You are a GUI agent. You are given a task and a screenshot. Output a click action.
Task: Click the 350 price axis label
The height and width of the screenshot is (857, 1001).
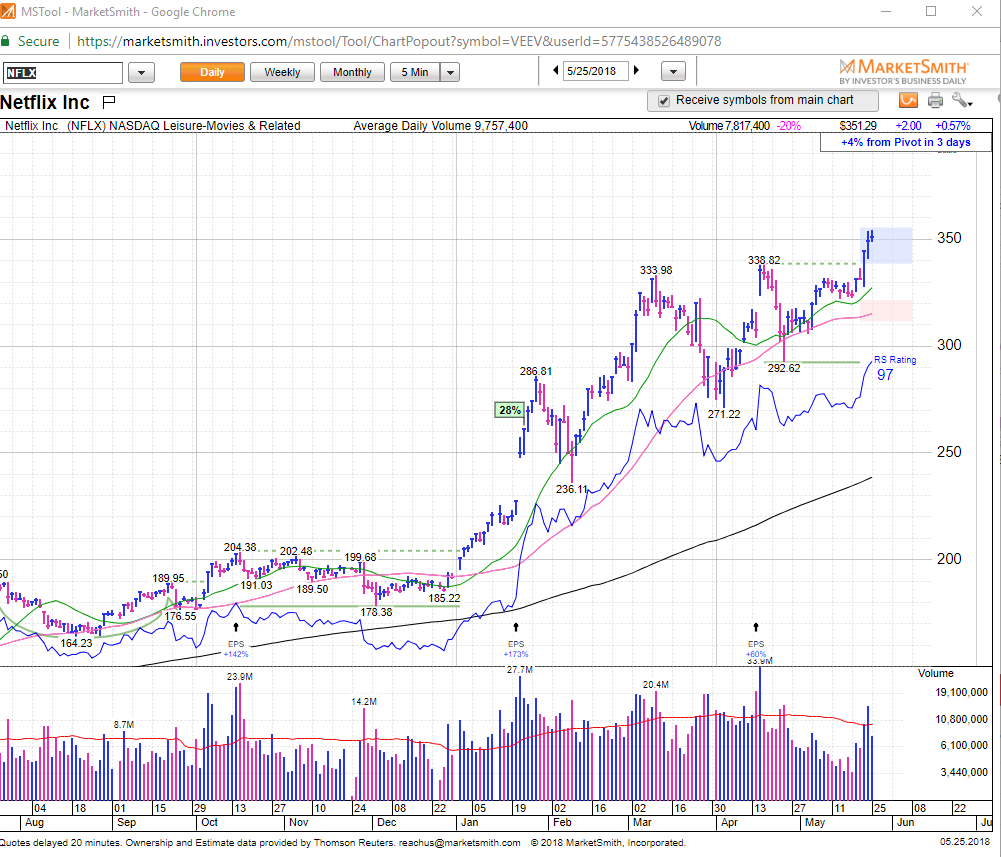click(x=949, y=238)
